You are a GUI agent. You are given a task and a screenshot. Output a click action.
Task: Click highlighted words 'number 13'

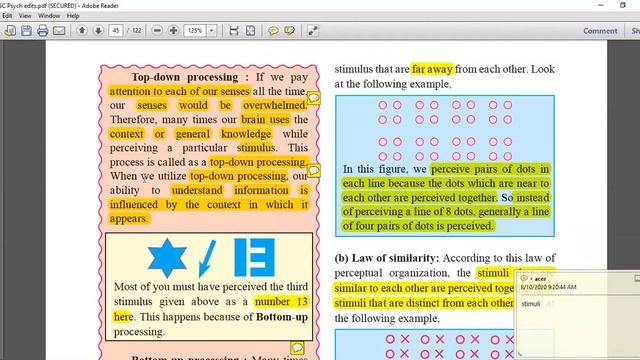click(x=281, y=302)
